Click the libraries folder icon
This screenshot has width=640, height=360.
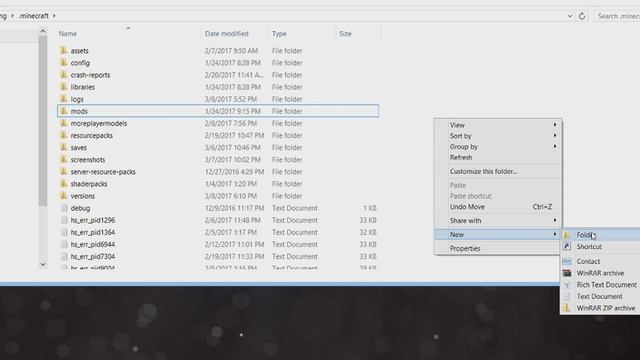click(x=64, y=87)
